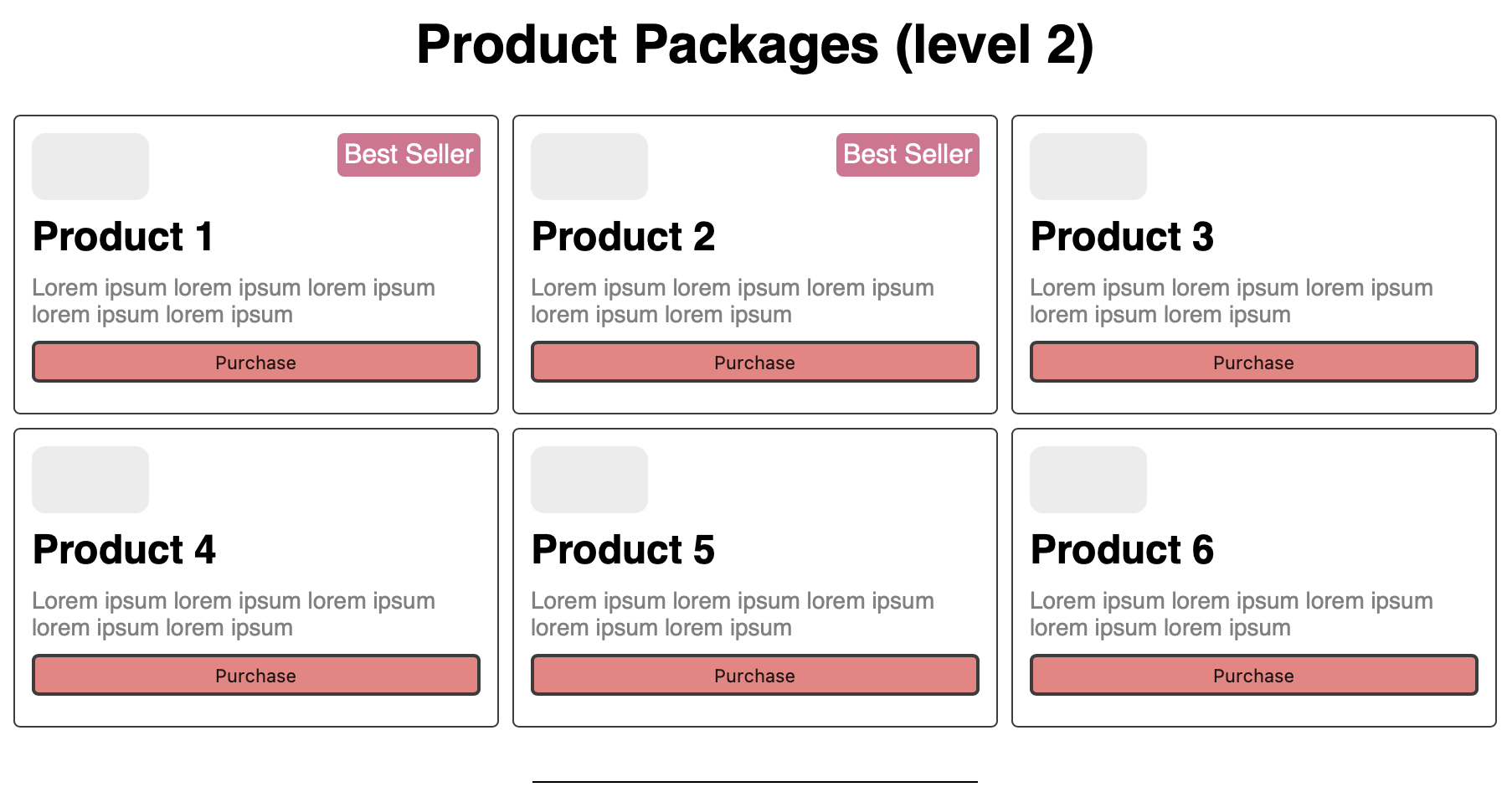Buy Product 3 using its Purchase button
1512x787 pixels.
(1253, 362)
